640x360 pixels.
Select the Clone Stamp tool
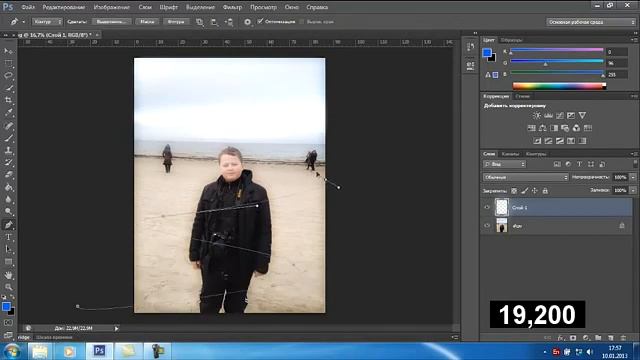point(8,150)
